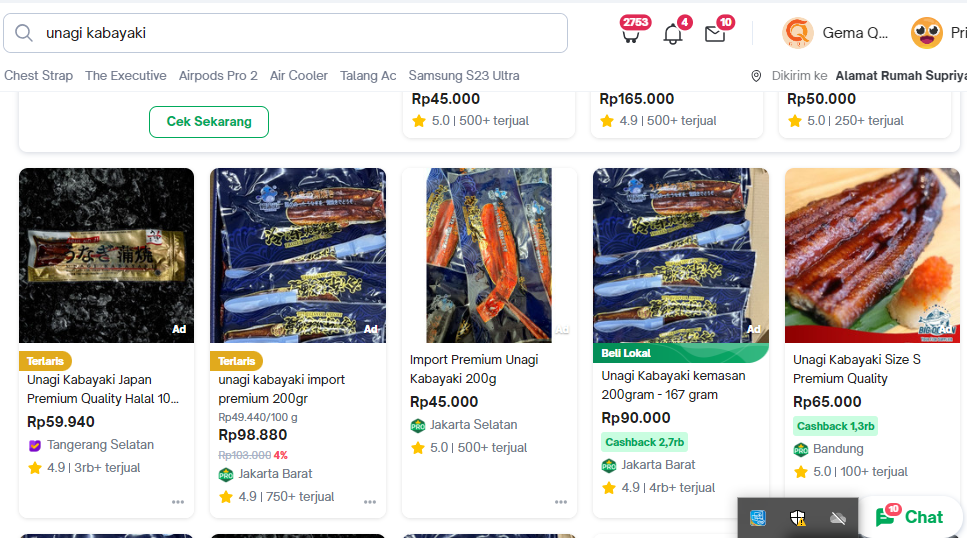The height and width of the screenshot is (538, 967).
Task: Open the shopping cart with 2753 items
Action: (630, 35)
